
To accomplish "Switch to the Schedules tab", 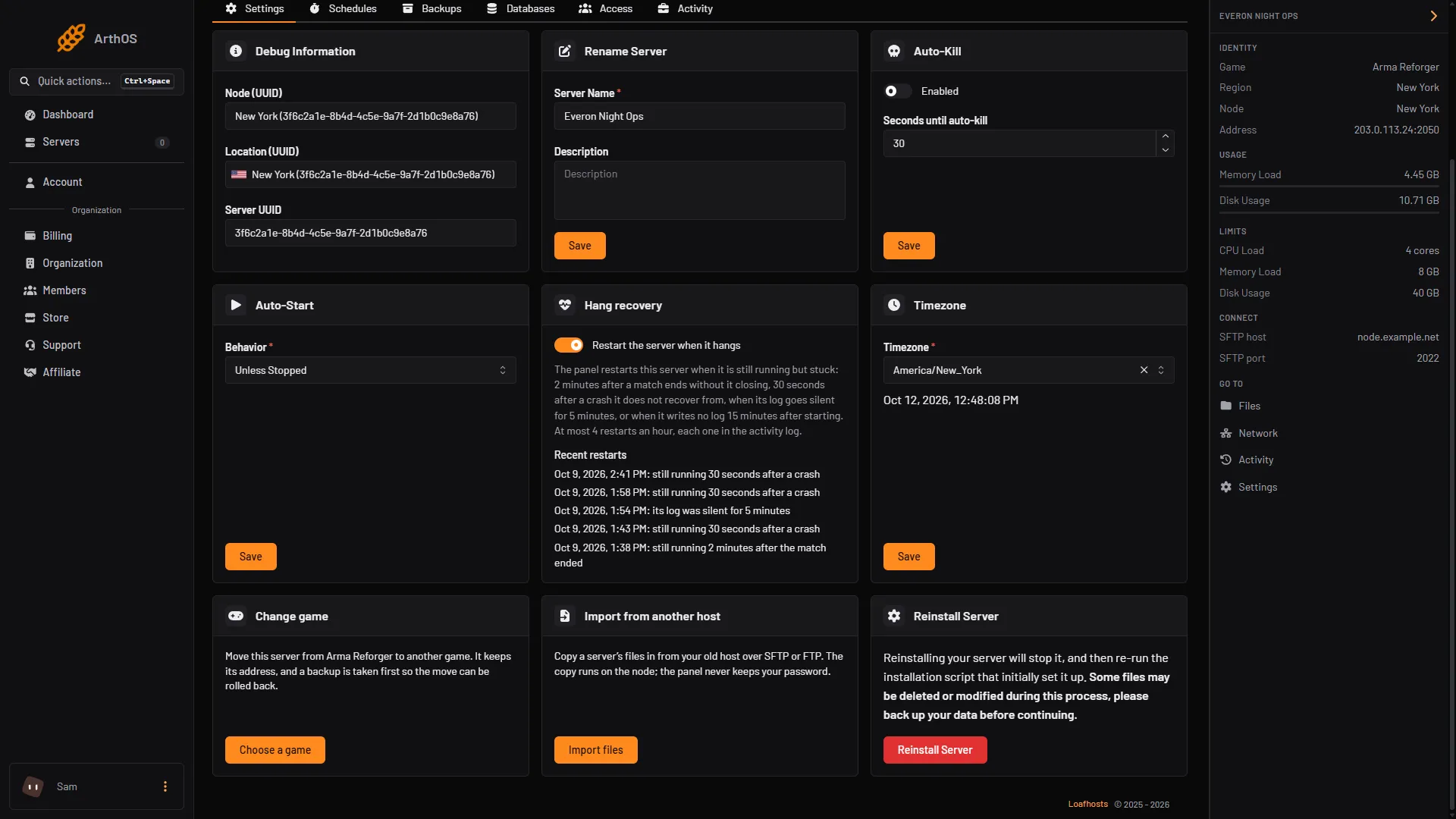I will (343, 9).
